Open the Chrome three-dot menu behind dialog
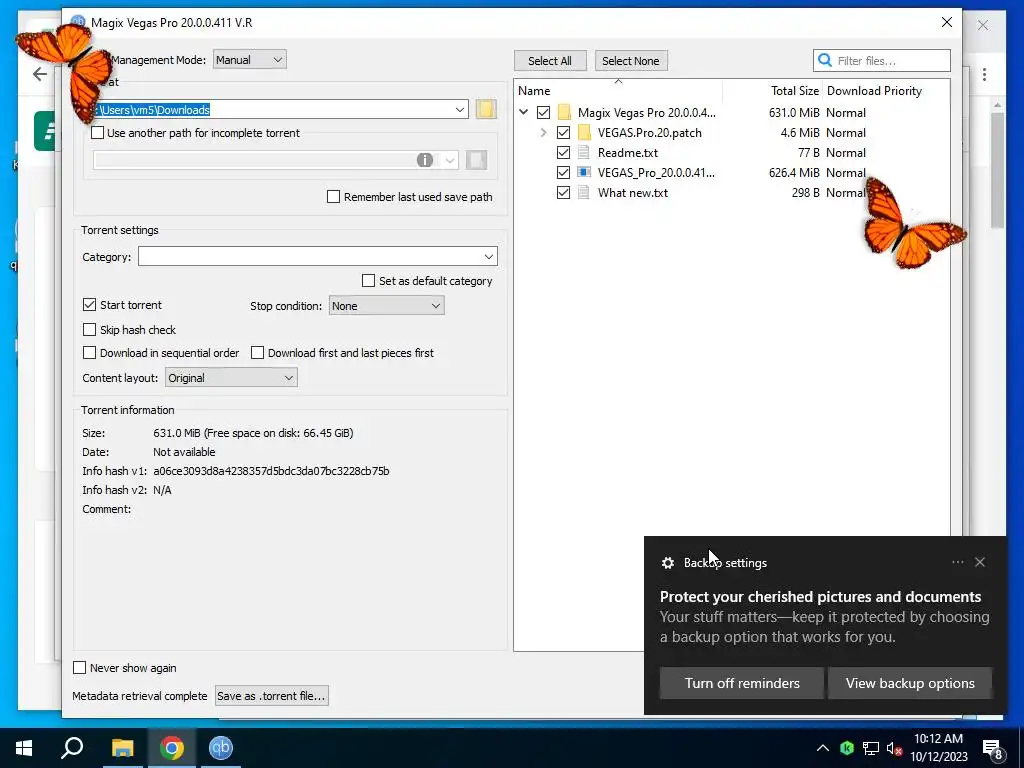The image size is (1024, 768). 984,74
